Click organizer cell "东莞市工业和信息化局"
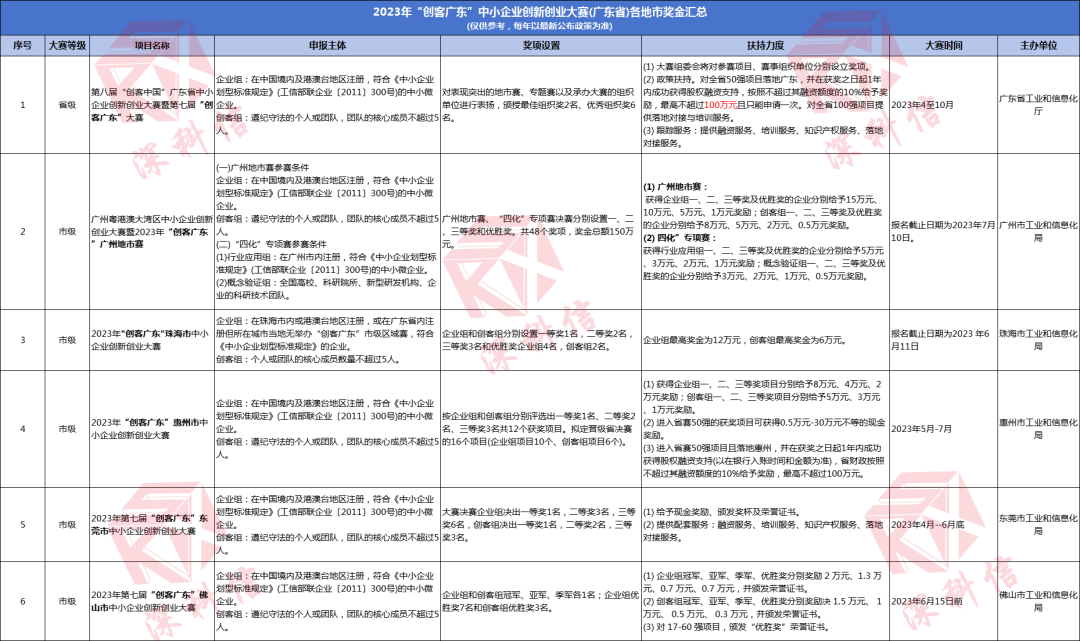Screen dimensions: 1080x641 (x=1038, y=525)
